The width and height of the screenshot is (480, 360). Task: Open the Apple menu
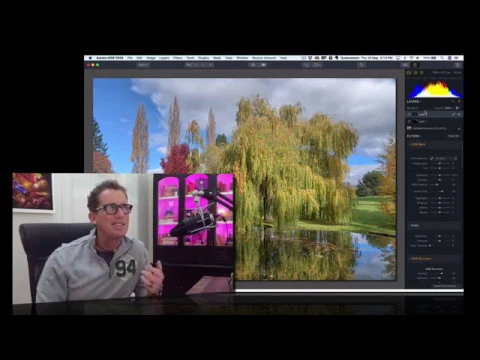click(90, 58)
